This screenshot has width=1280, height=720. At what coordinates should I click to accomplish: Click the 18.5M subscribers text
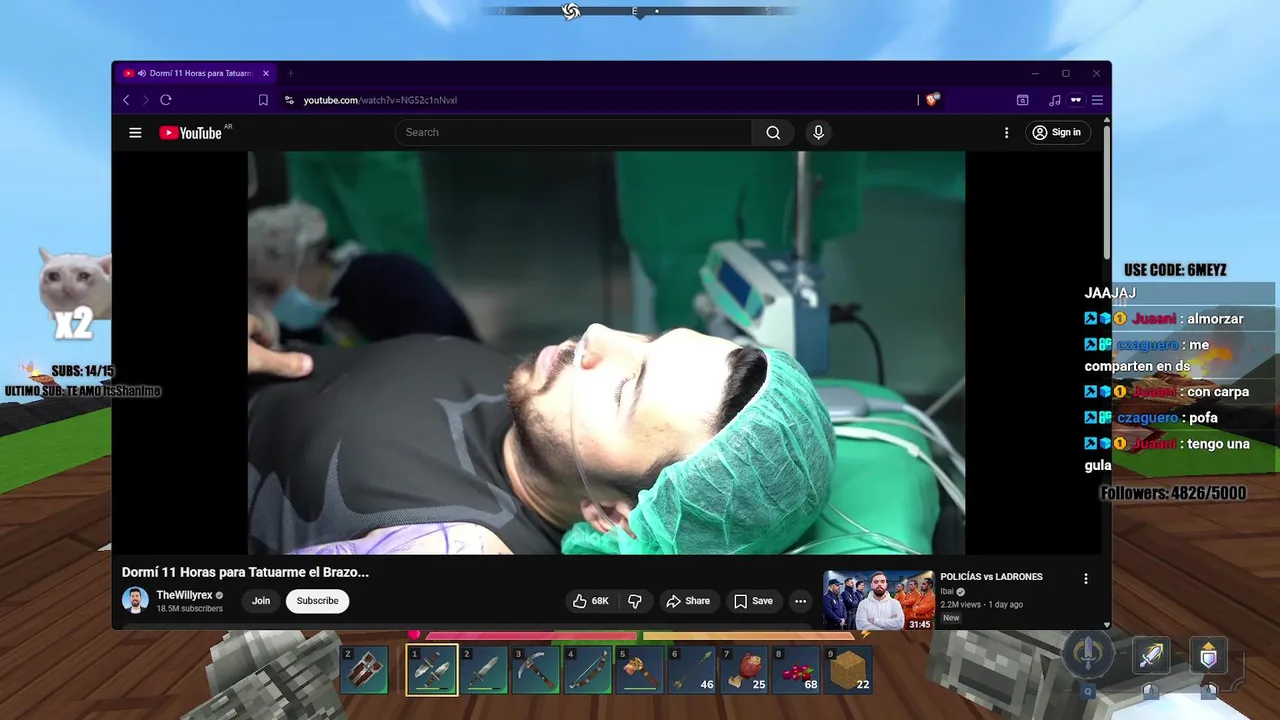(x=189, y=608)
